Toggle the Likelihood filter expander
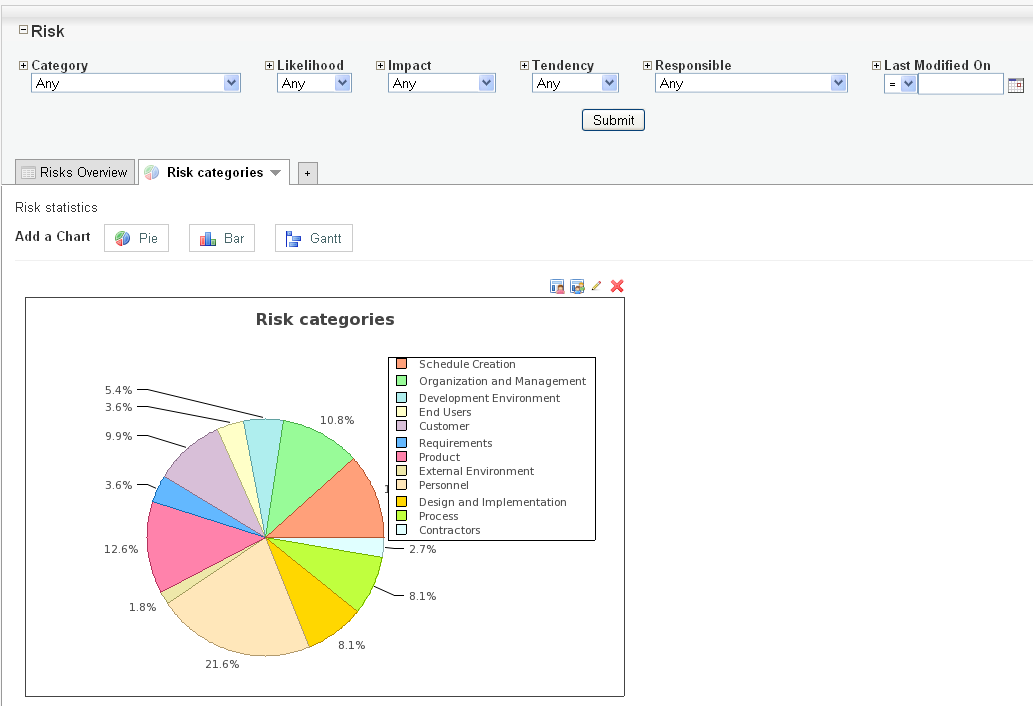Image resolution: width=1033 pixels, height=706 pixels. point(269,66)
